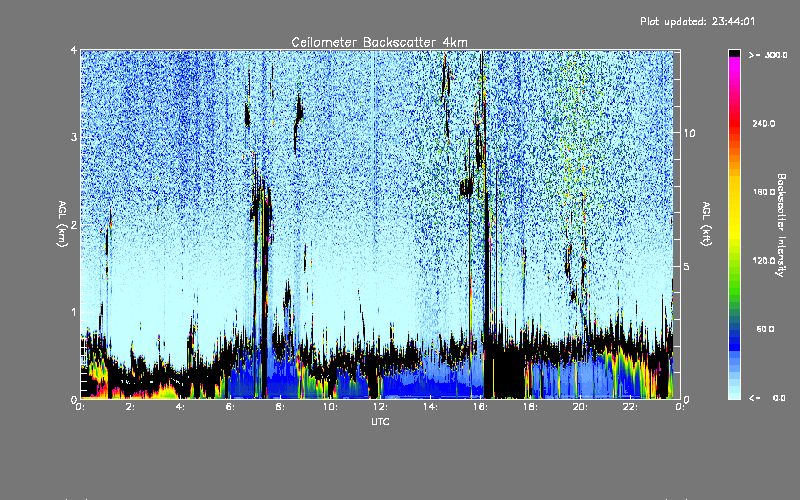
Task: Click the '6:' hour tick label
Action: click(230, 407)
